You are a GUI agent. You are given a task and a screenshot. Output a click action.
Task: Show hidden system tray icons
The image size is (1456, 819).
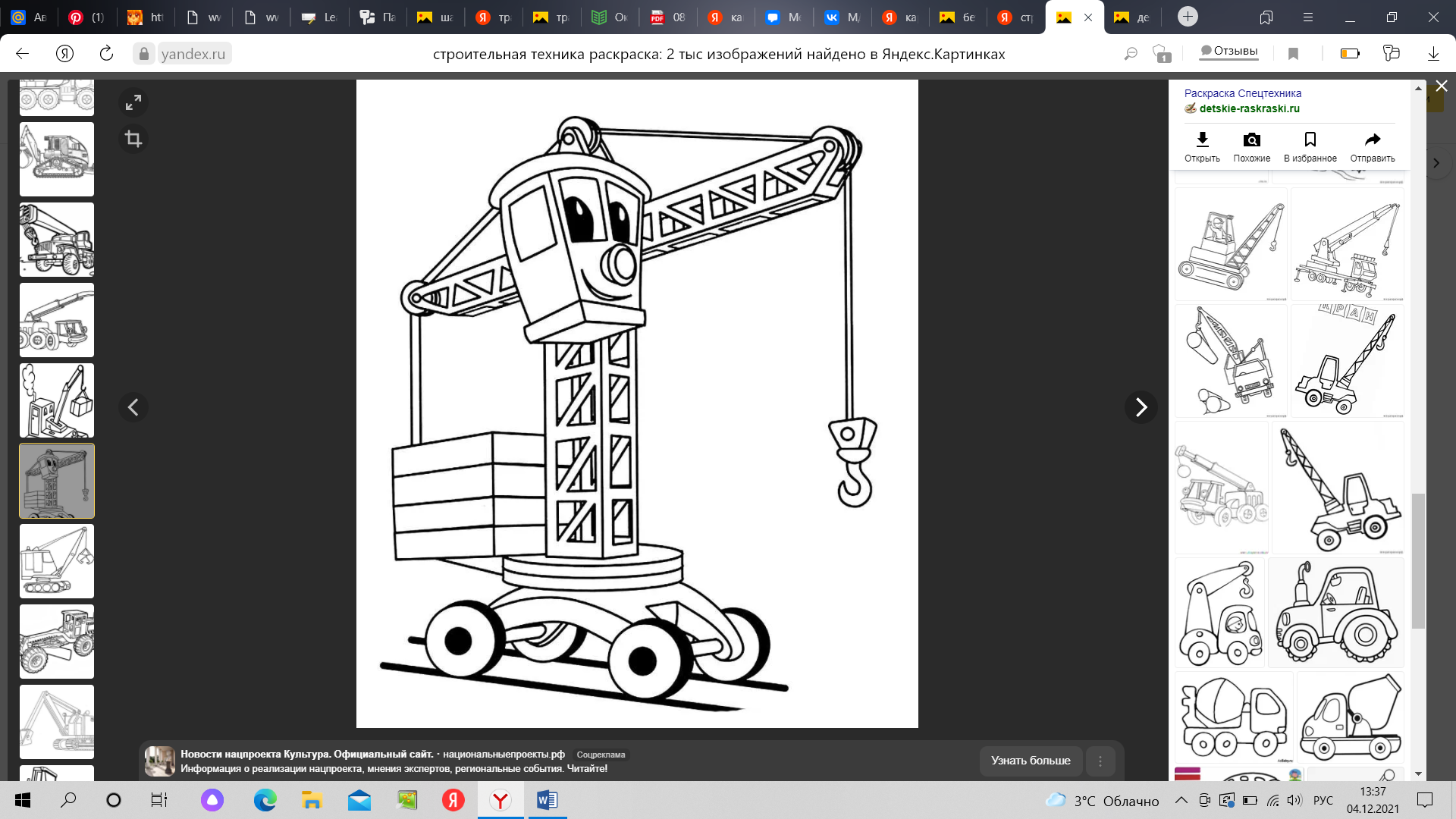pyautogui.click(x=1181, y=800)
